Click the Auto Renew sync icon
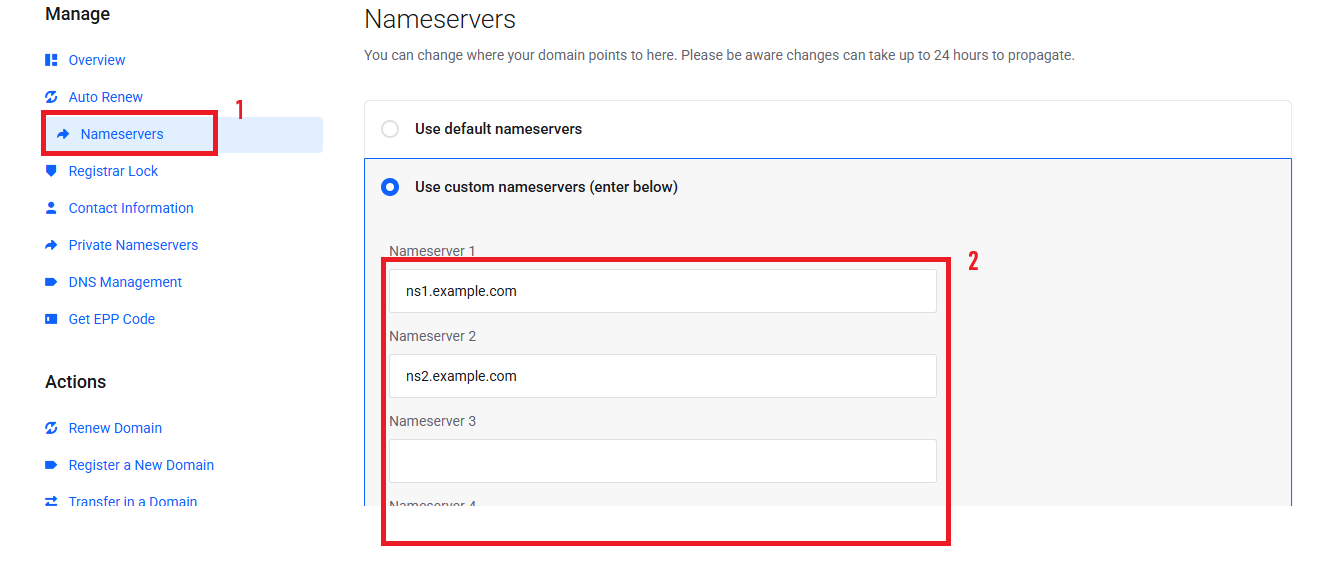Screen dimensions: 1331x571 pyautogui.click(x=51, y=97)
